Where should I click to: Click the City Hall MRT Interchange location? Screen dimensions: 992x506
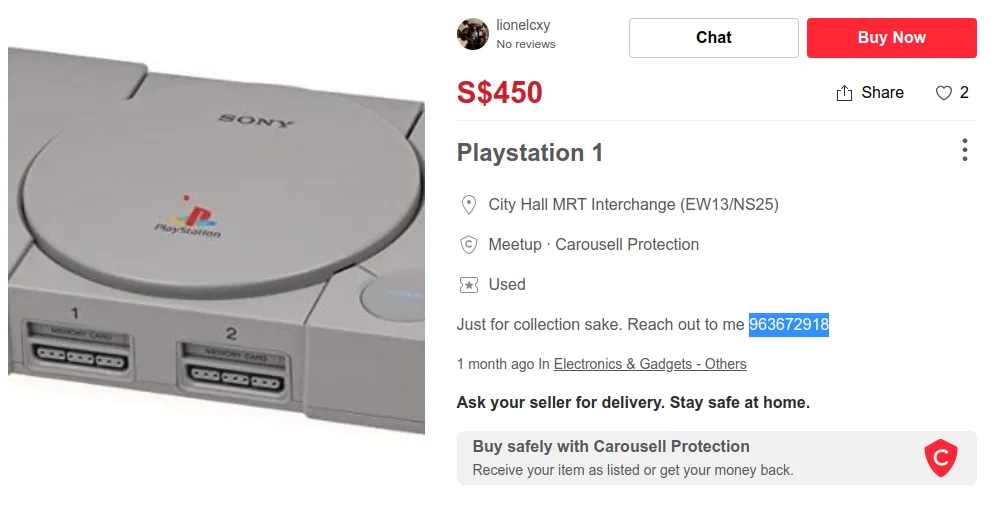[633, 205]
